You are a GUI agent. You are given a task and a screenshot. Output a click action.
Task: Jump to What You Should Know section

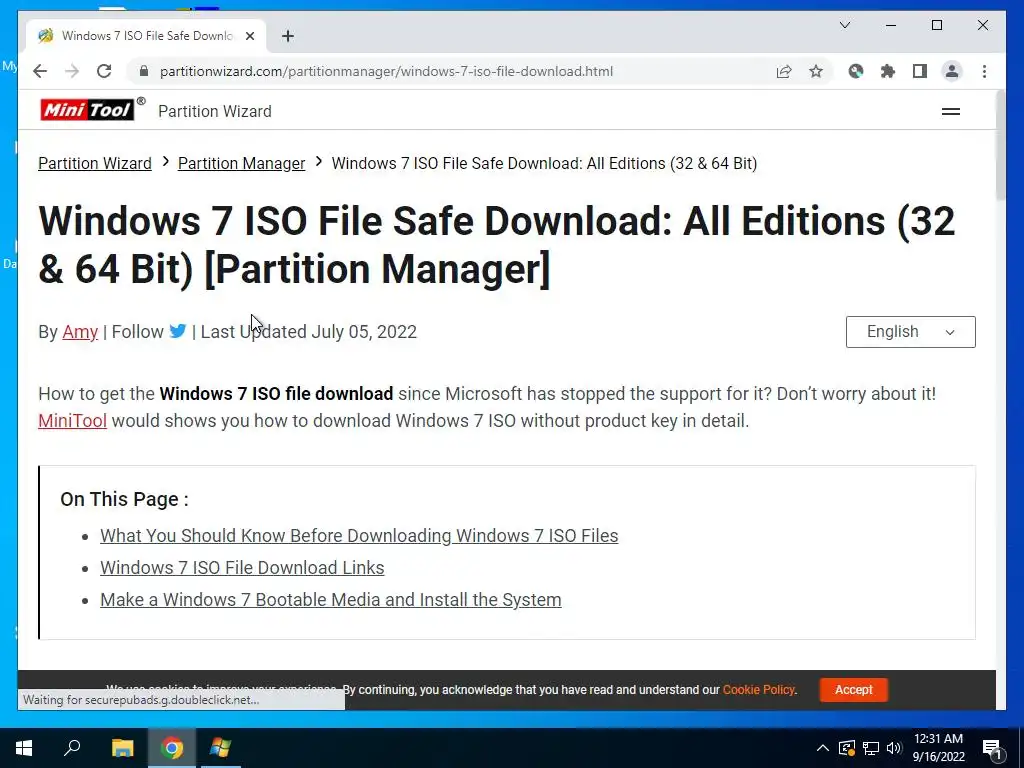click(x=359, y=536)
